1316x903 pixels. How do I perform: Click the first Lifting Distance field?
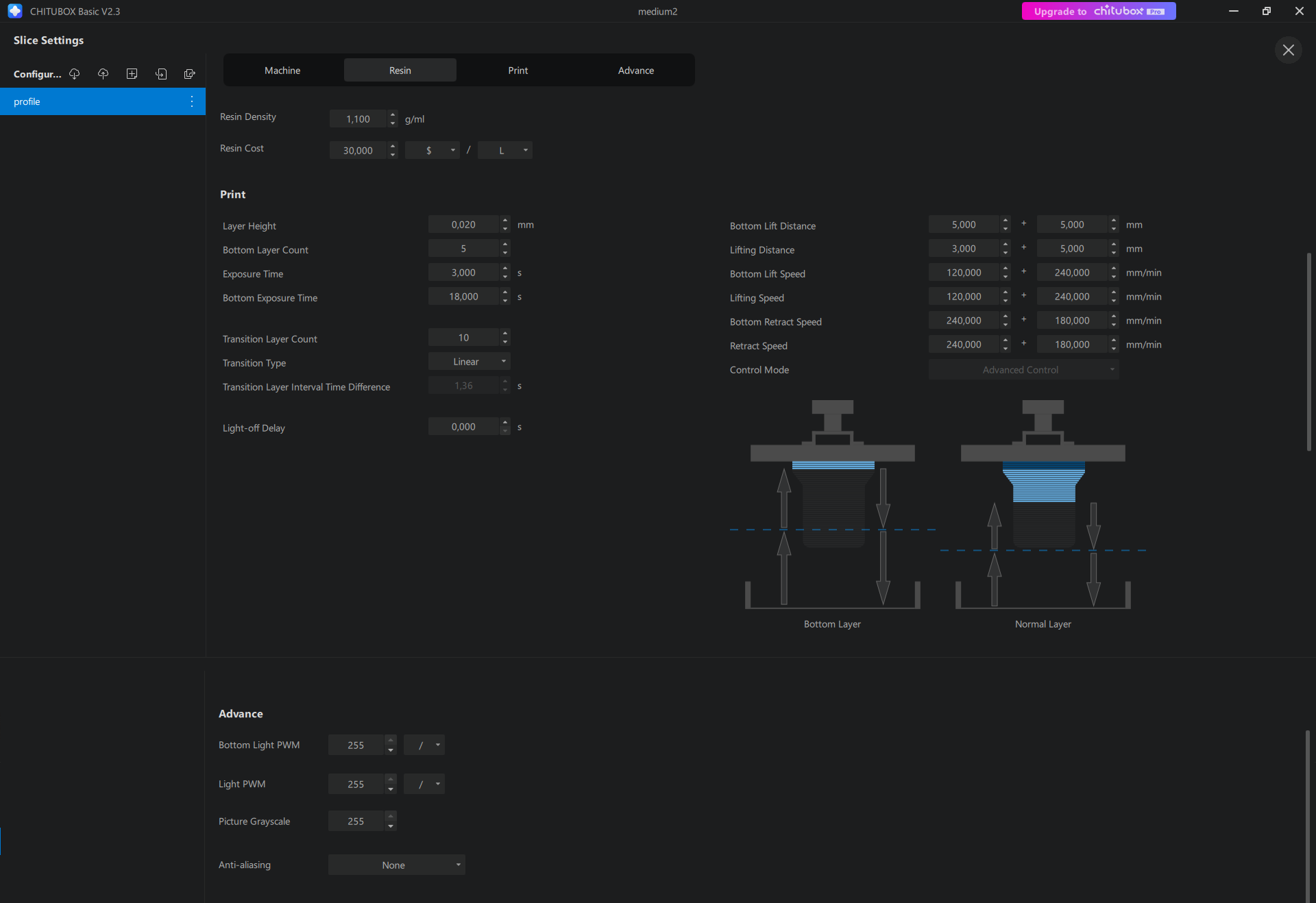(x=964, y=248)
